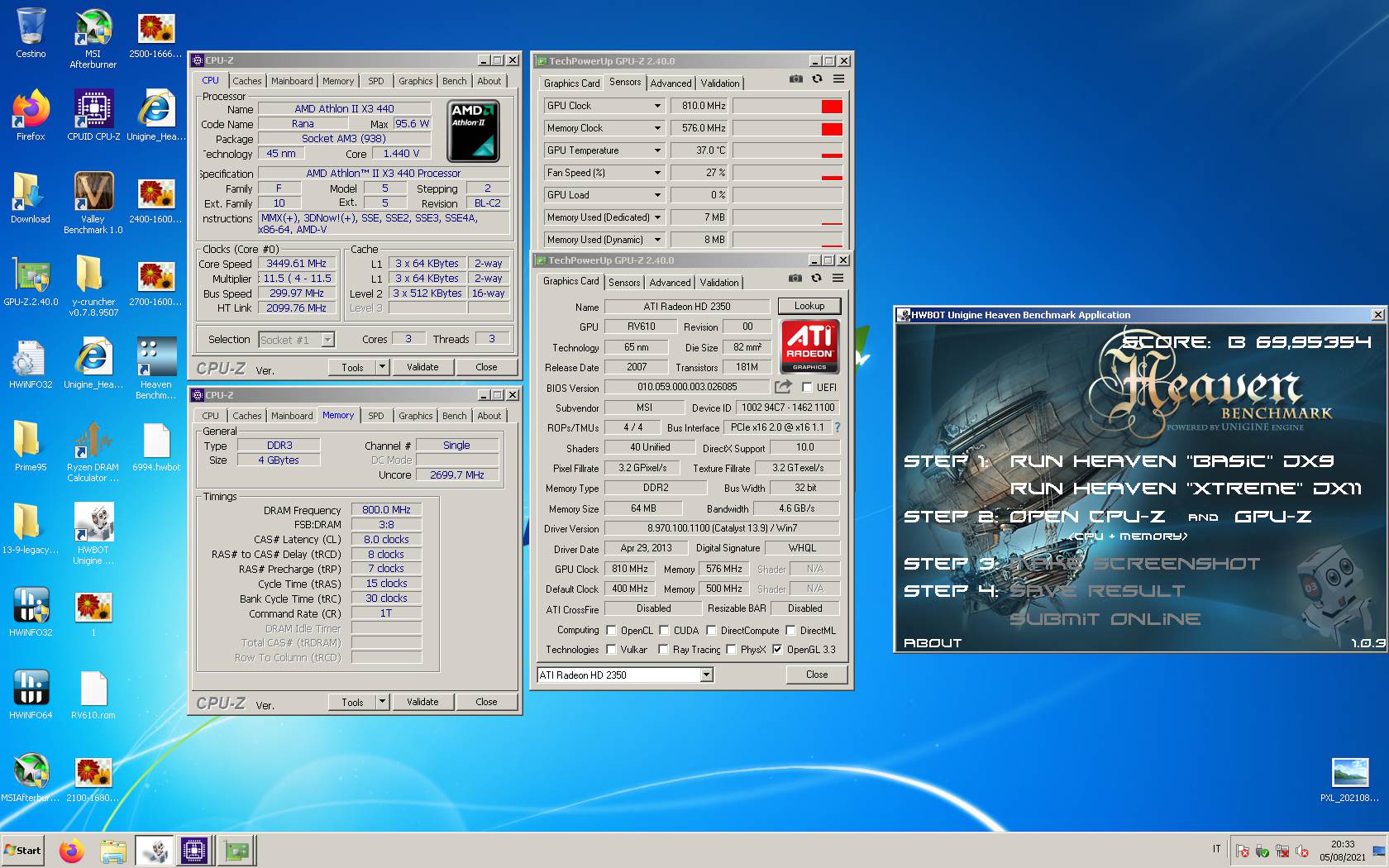Screen dimensions: 1389x868
Task: Open the HWiNFO64 desktop icon
Action: click(x=31, y=694)
